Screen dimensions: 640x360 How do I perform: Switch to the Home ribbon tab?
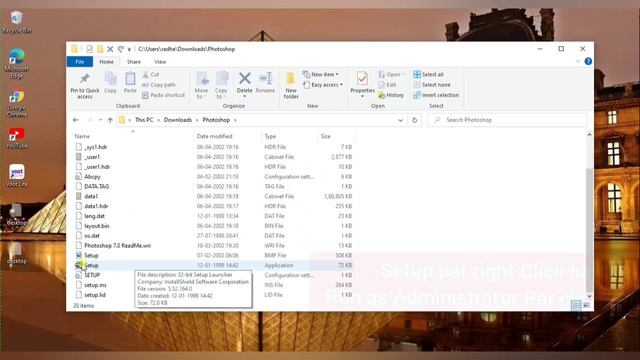(106, 62)
